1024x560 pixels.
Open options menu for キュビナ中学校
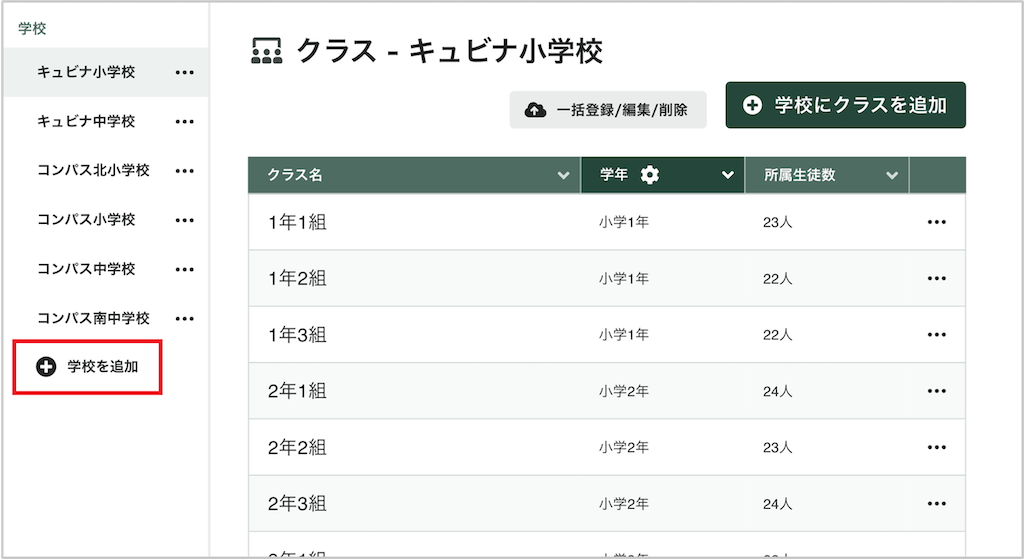click(x=185, y=121)
